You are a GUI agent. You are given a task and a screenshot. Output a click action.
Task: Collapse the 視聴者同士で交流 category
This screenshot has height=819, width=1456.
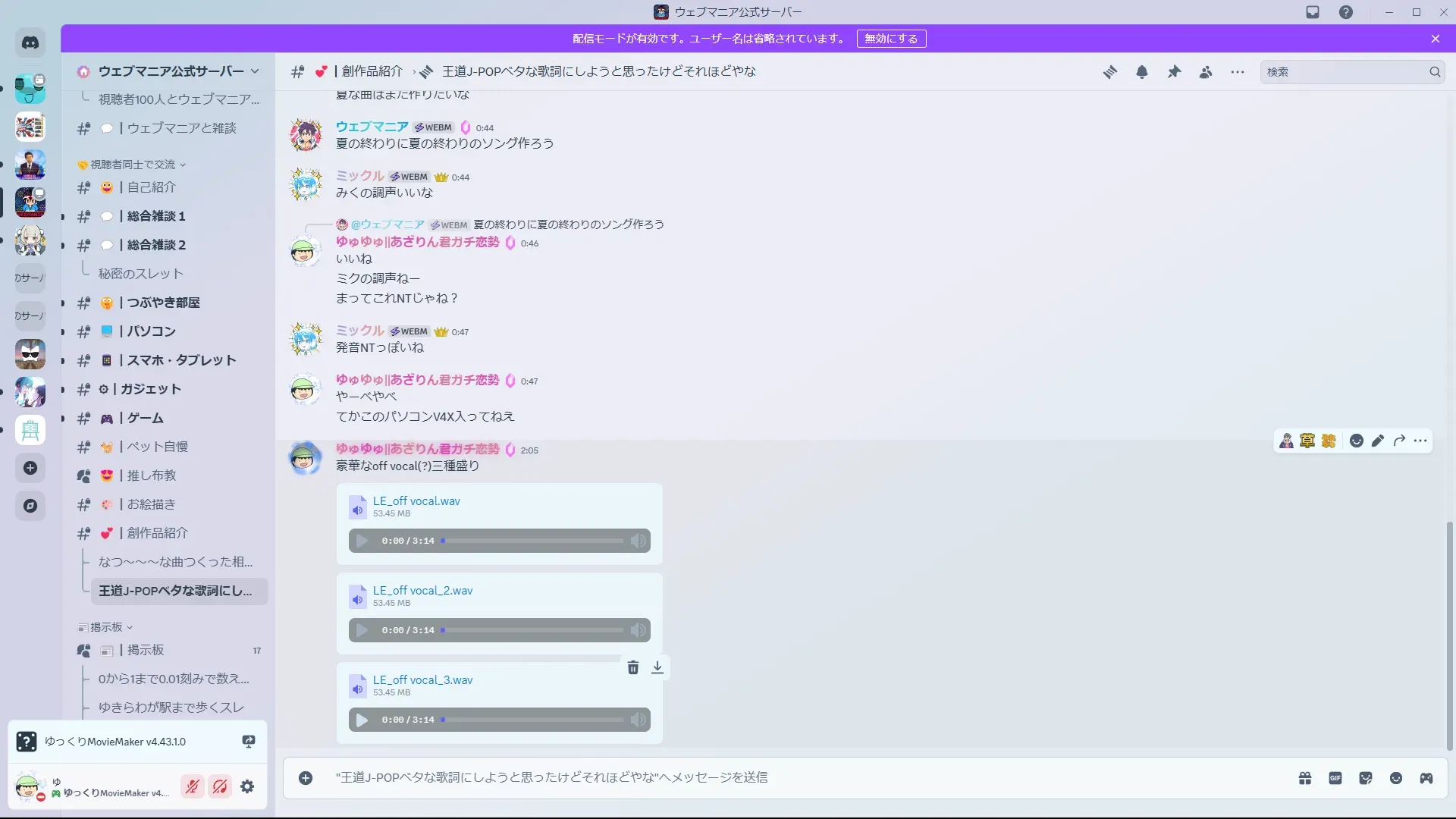133,165
